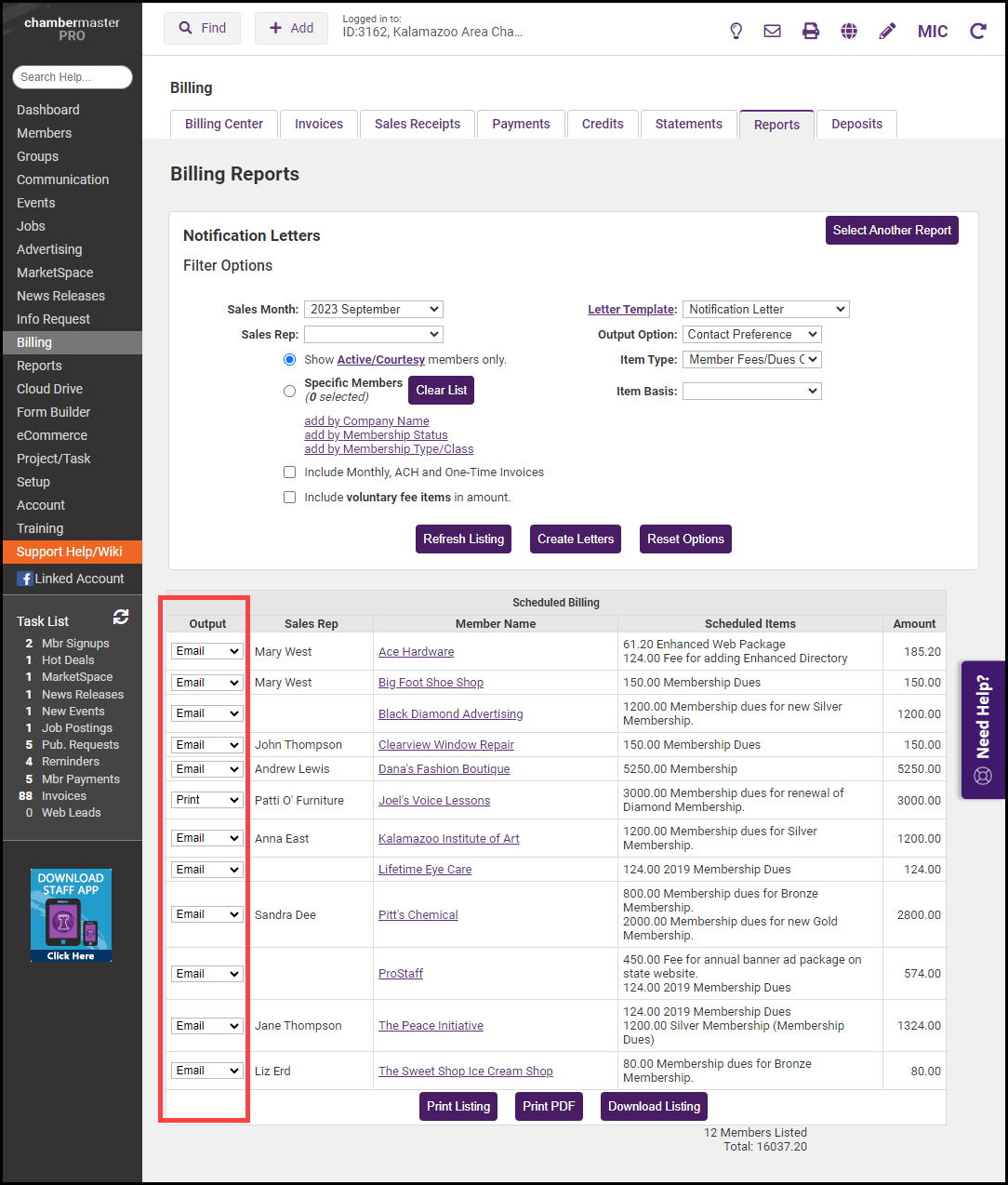This screenshot has height=1185, width=1008.
Task: Expand the Letter Template dropdown
Action: [765, 310]
